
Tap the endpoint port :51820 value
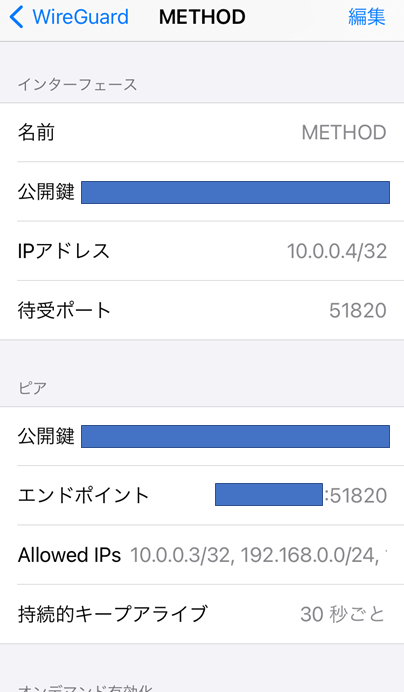356,496
